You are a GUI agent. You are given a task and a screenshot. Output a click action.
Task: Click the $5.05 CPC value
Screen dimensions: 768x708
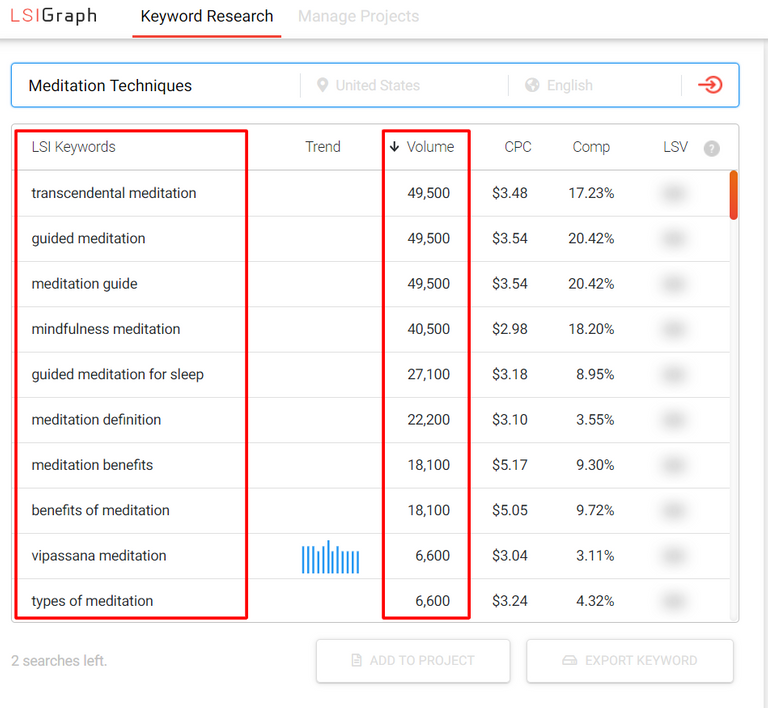tap(510, 510)
